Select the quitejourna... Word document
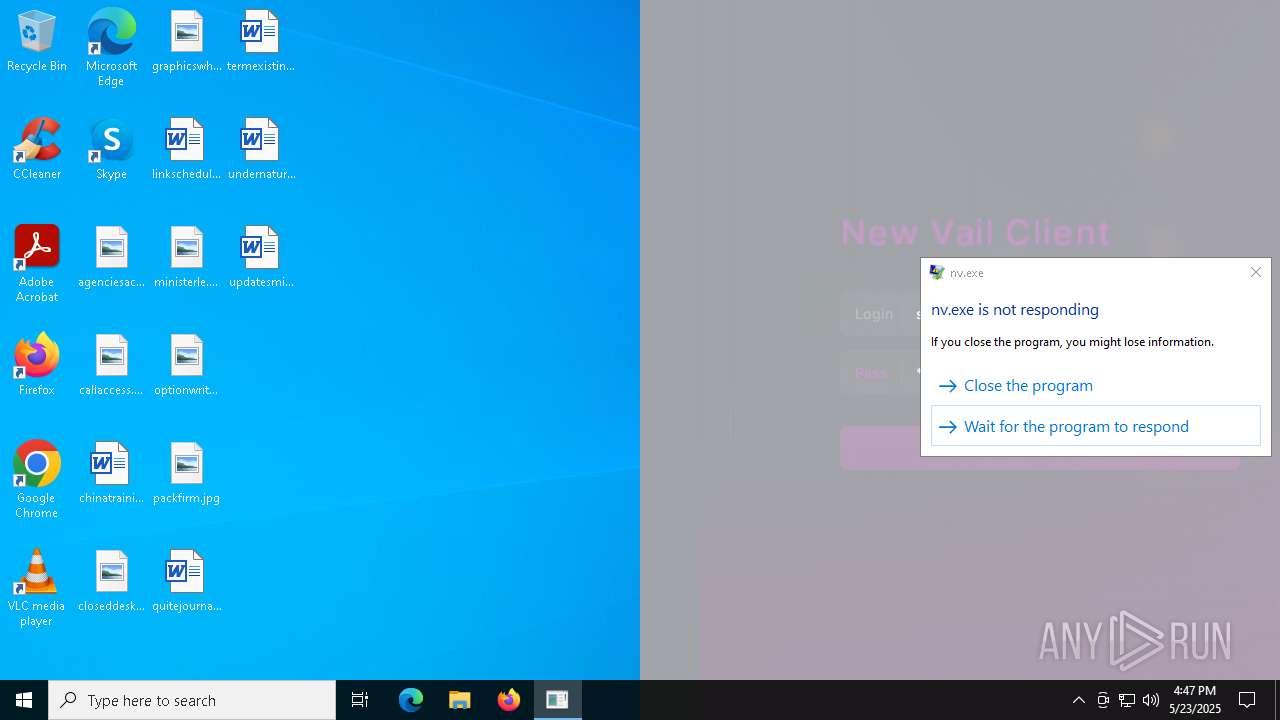This screenshot has width=1280, height=720. 186,582
